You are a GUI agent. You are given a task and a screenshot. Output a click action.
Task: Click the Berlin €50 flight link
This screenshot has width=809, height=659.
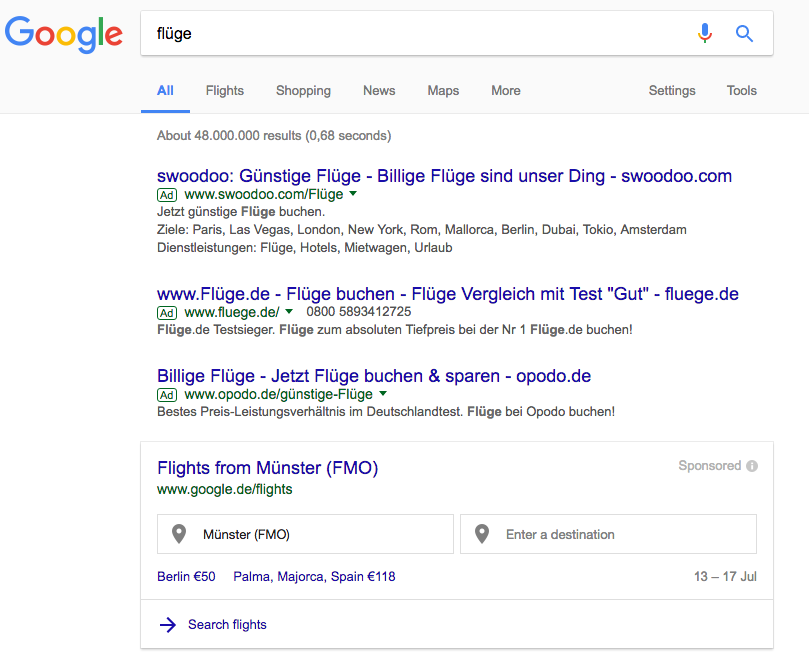pos(186,576)
